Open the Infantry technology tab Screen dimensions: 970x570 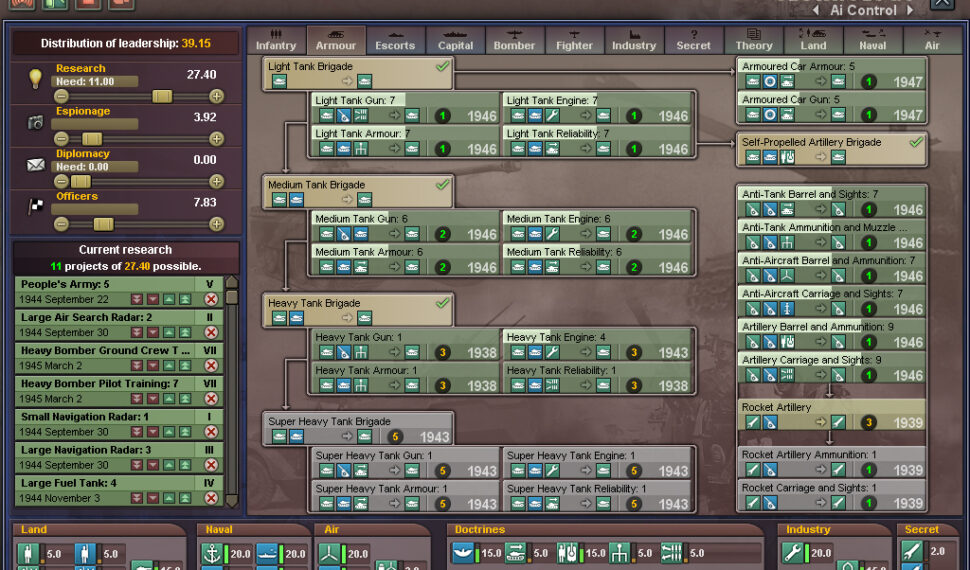coord(276,40)
